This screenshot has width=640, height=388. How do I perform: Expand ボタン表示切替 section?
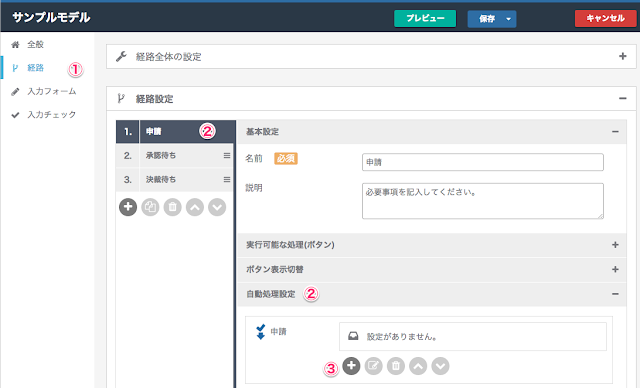(x=615, y=269)
